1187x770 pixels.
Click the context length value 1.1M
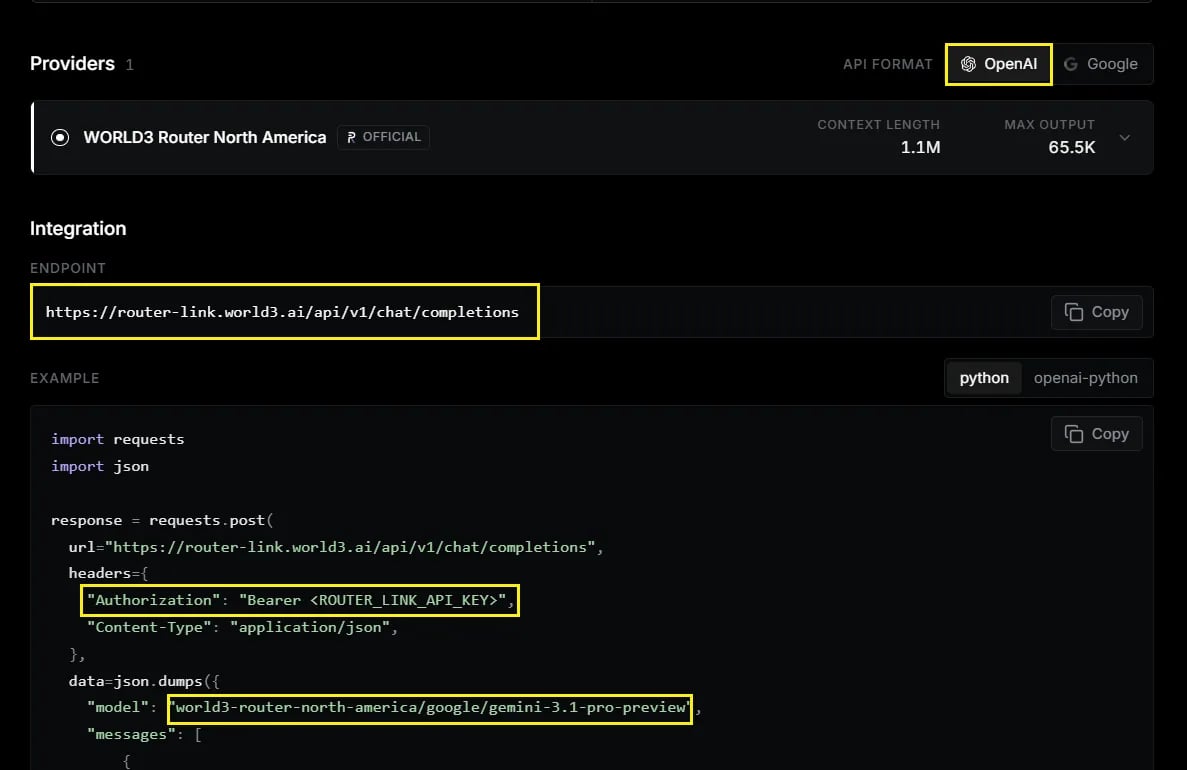(x=921, y=148)
